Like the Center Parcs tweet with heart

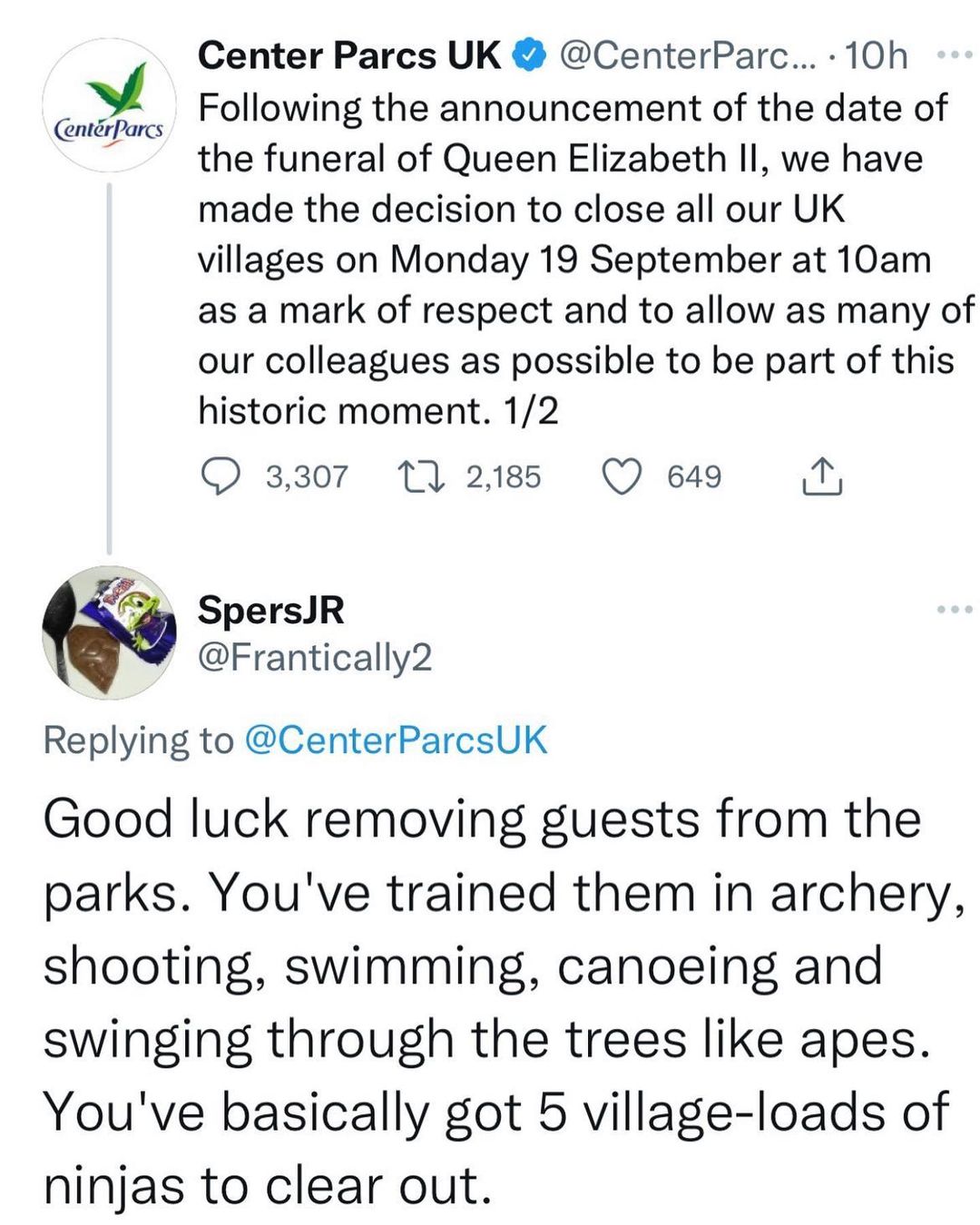622,476
